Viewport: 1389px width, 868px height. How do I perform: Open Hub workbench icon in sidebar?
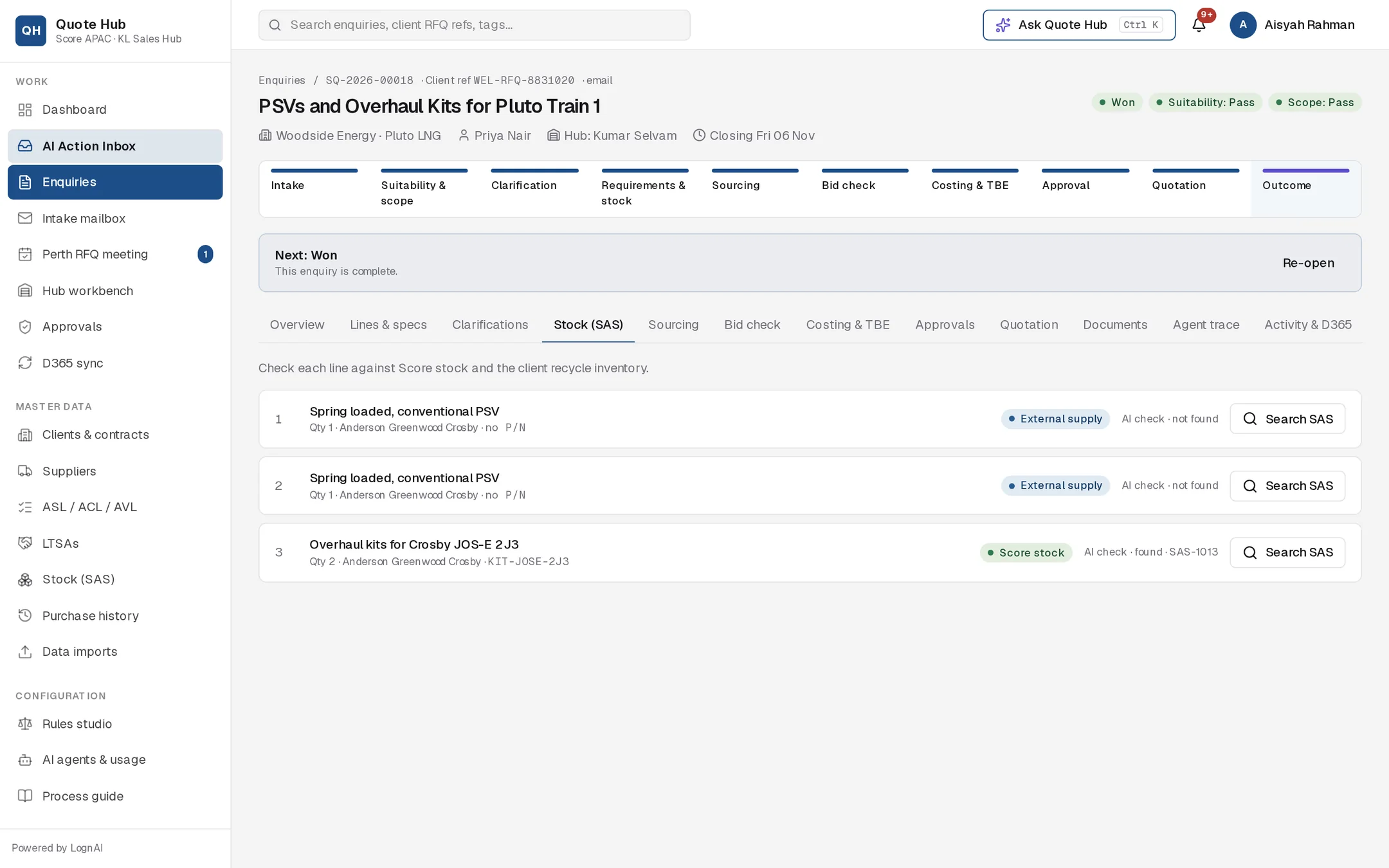(x=25, y=291)
